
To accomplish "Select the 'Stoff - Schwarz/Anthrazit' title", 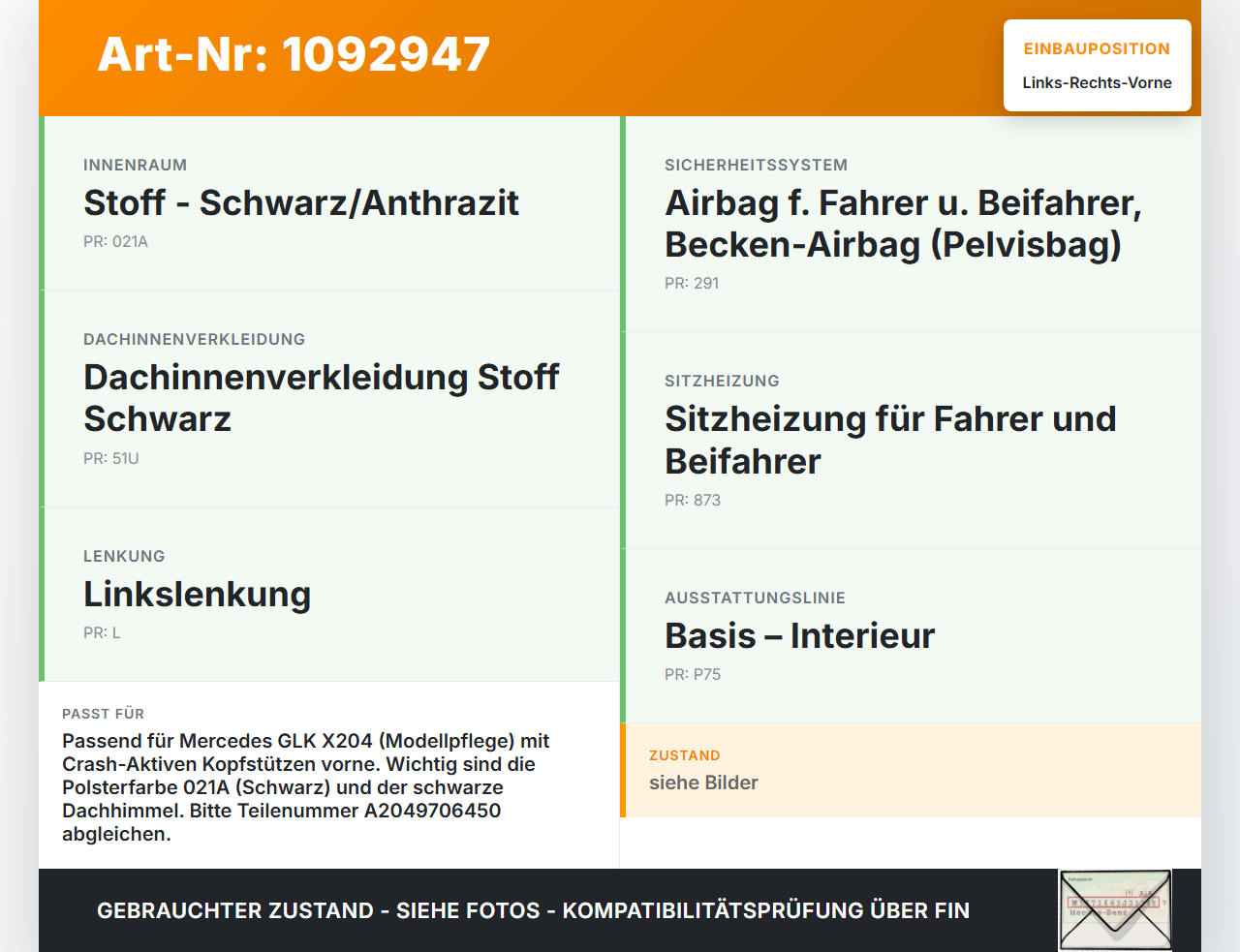I will 301,202.
